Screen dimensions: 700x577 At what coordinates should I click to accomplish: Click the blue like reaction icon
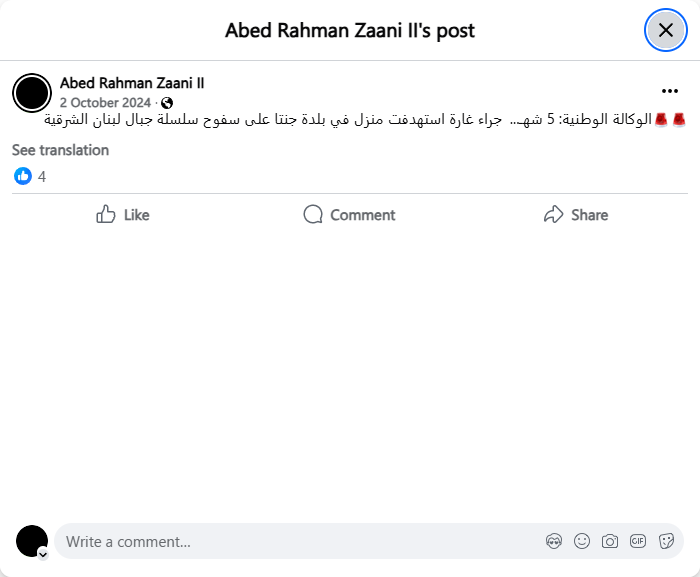(23, 176)
